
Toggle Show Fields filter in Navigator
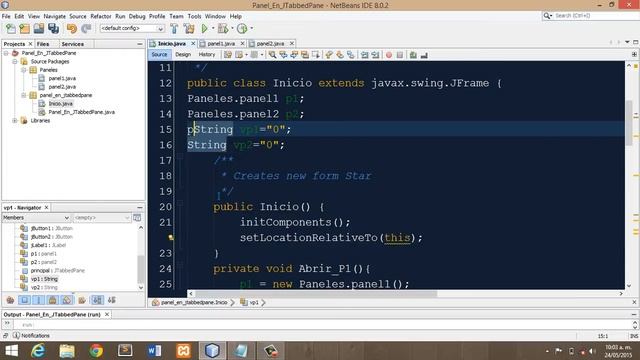pyautogui.click(x=24, y=300)
